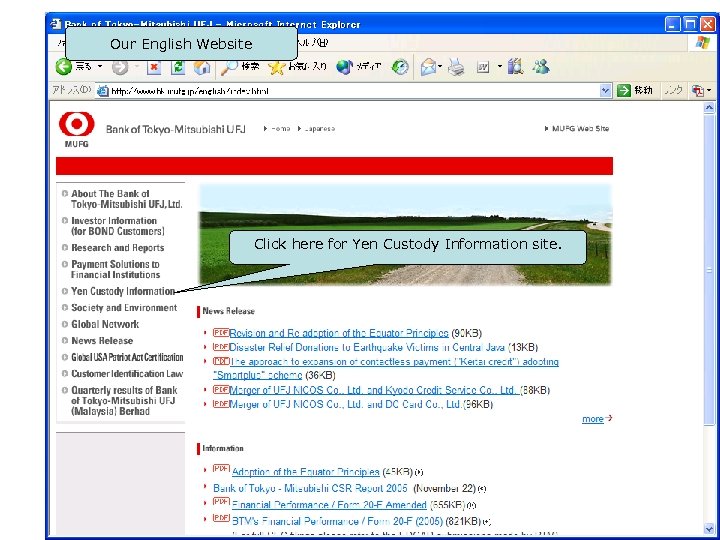
Task: Open Search with the magnifier icon
Action: point(228,68)
